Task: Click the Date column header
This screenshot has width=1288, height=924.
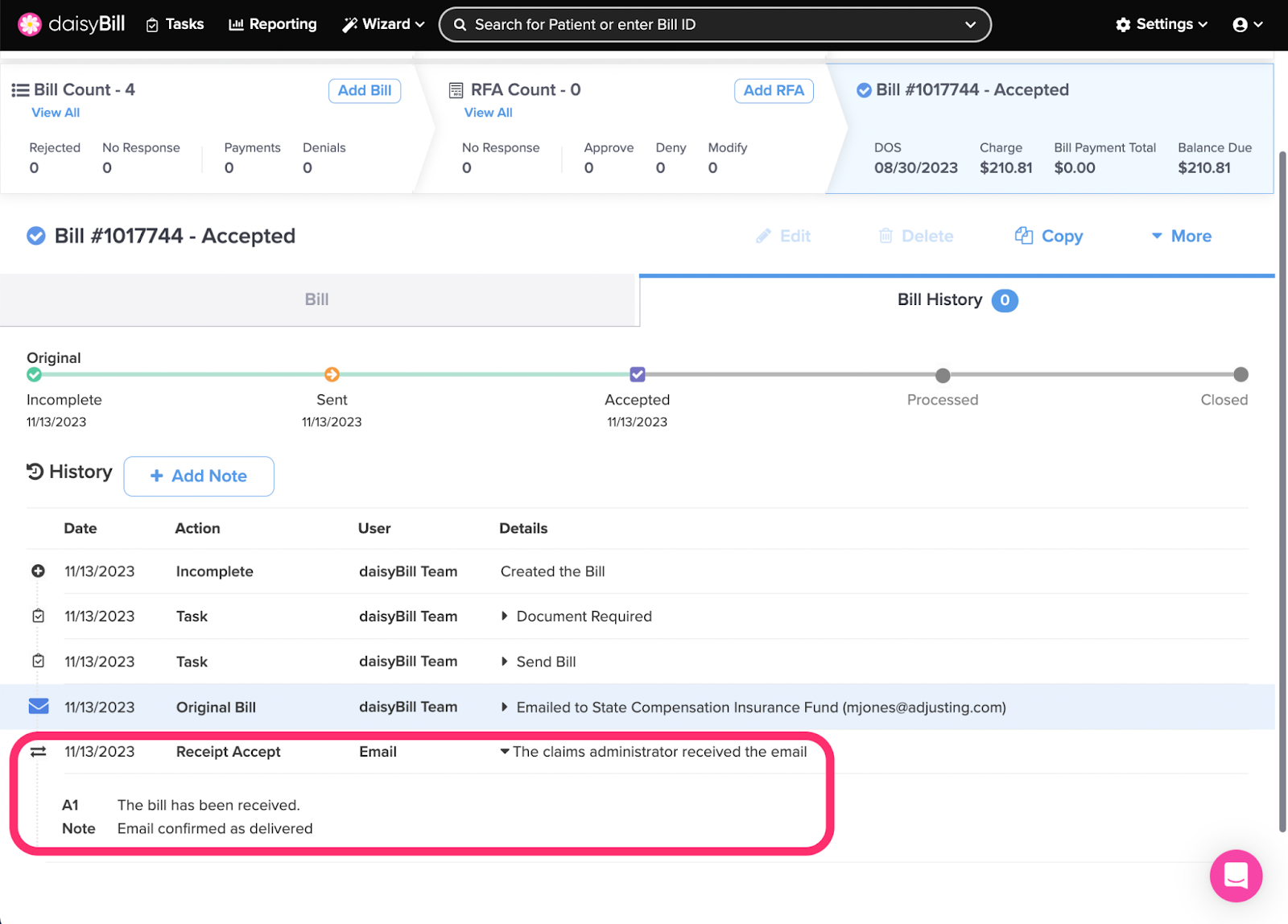Action: (80, 529)
